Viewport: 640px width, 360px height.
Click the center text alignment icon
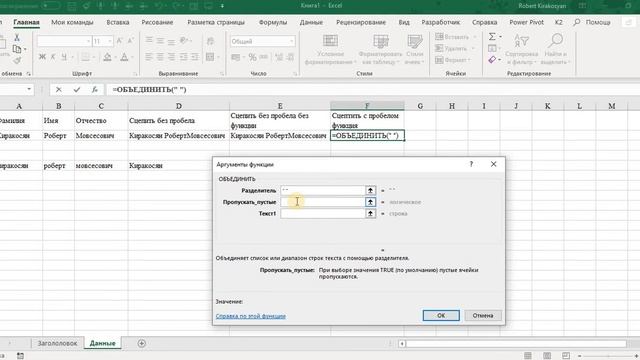[160, 57]
